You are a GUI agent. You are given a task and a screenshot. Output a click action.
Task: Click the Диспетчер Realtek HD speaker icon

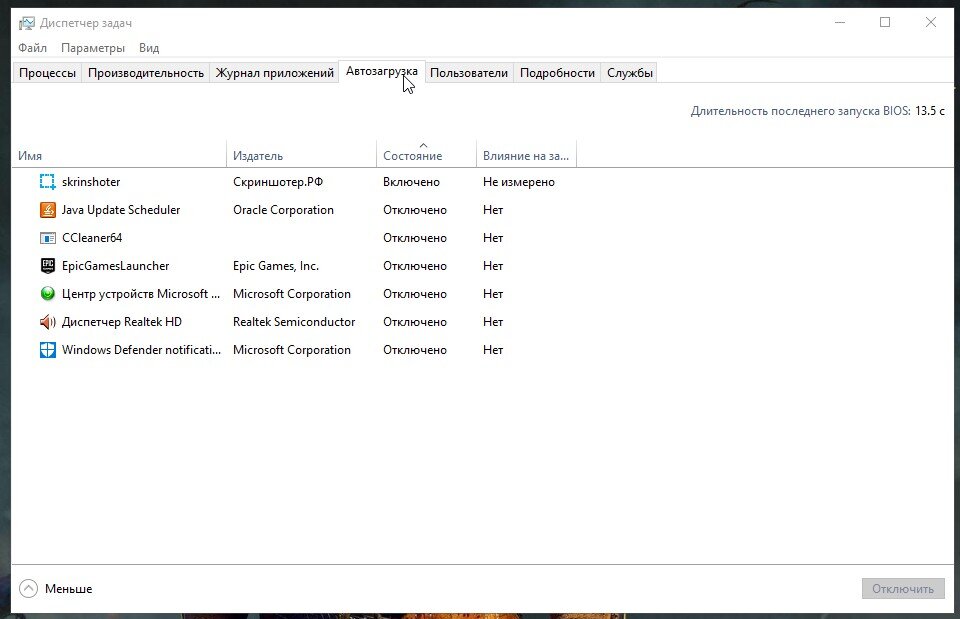pos(48,322)
